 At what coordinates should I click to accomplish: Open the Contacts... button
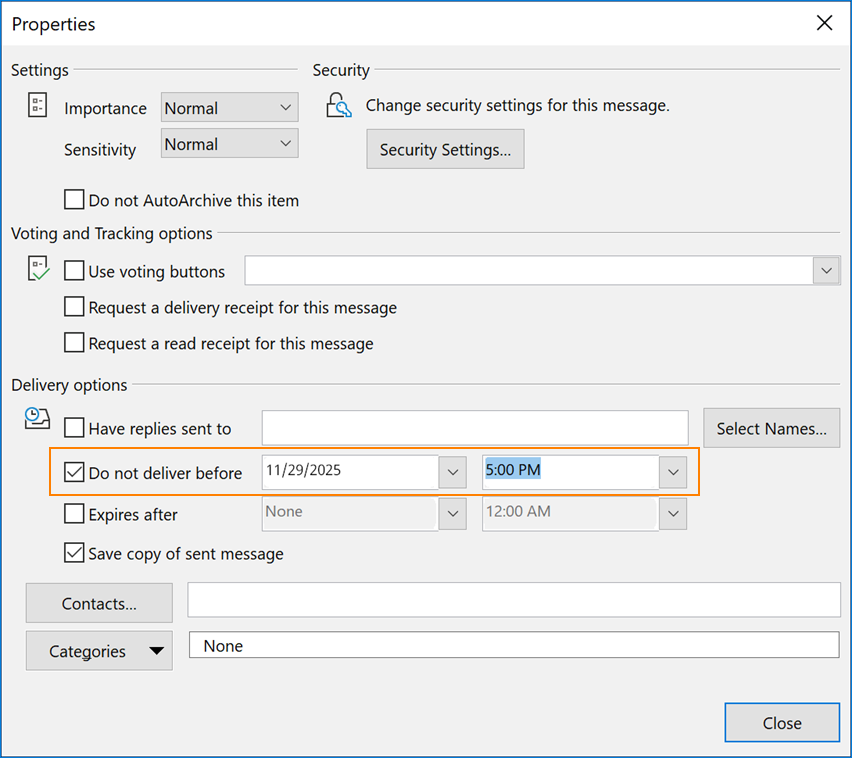pyautogui.click(x=99, y=603)
